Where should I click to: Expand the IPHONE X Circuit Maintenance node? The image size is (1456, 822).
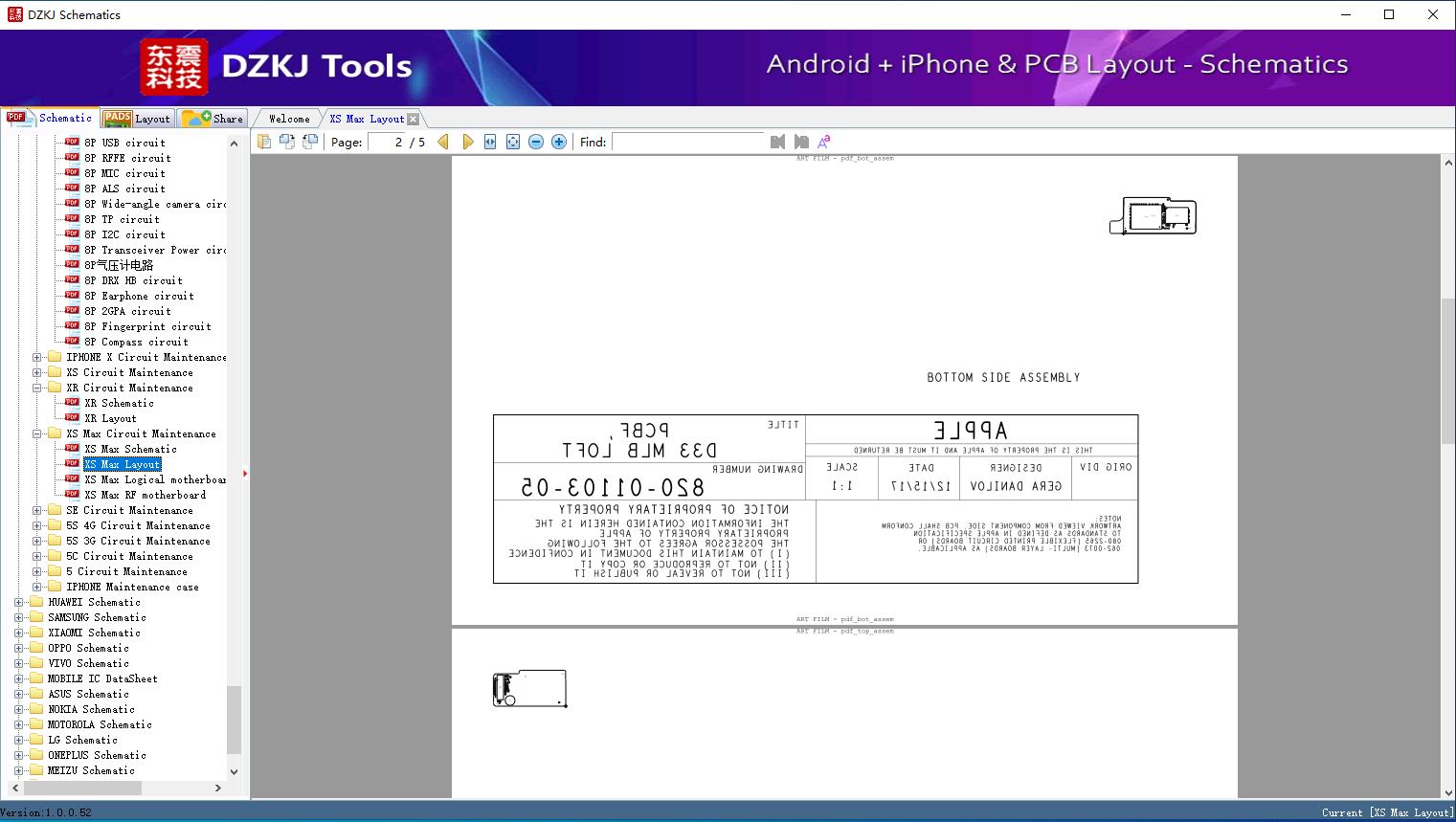(x=36, y=357)
